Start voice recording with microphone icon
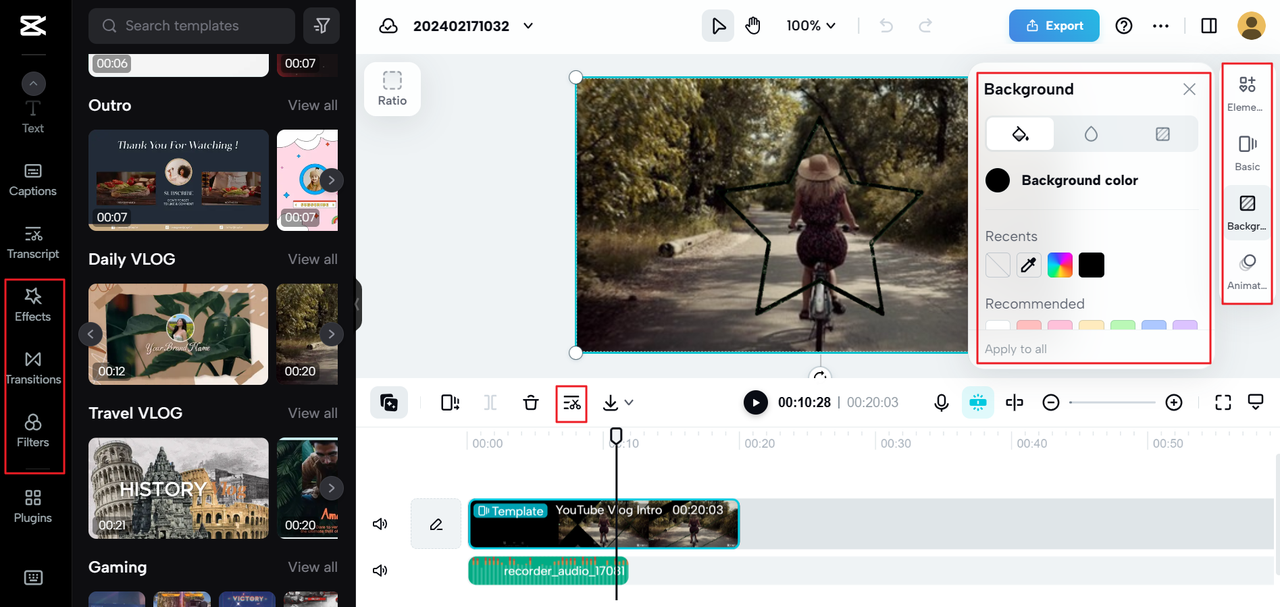Viewport: 1280px width, 607px height. point(941,402)
